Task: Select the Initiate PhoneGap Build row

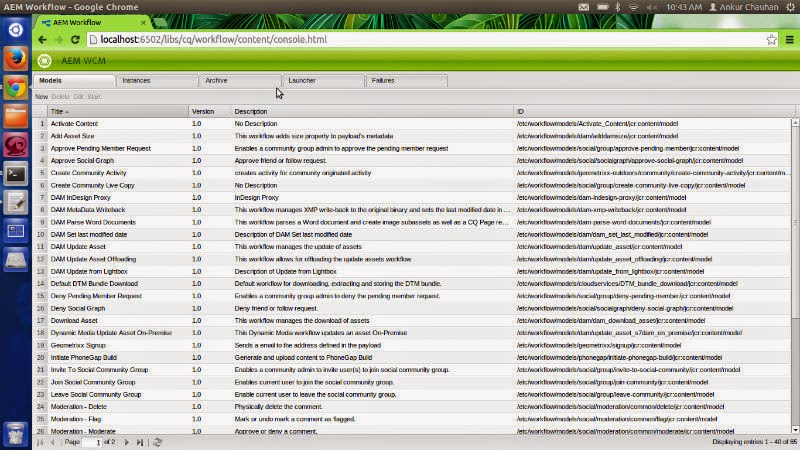Action: click(x=412, y=358)
